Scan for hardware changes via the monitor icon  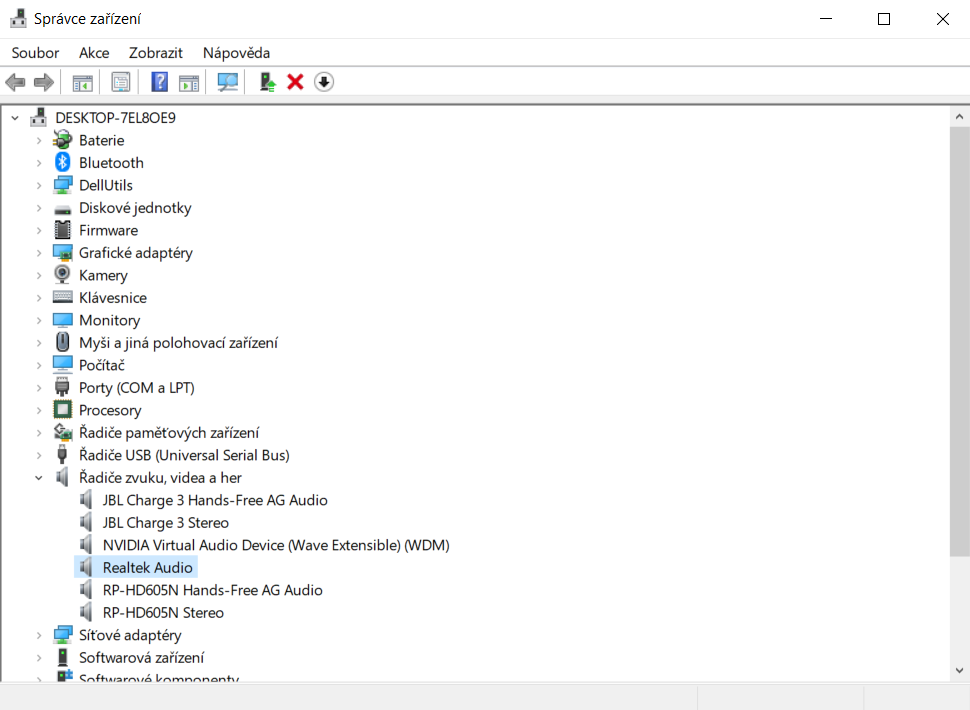click(228, 82)
